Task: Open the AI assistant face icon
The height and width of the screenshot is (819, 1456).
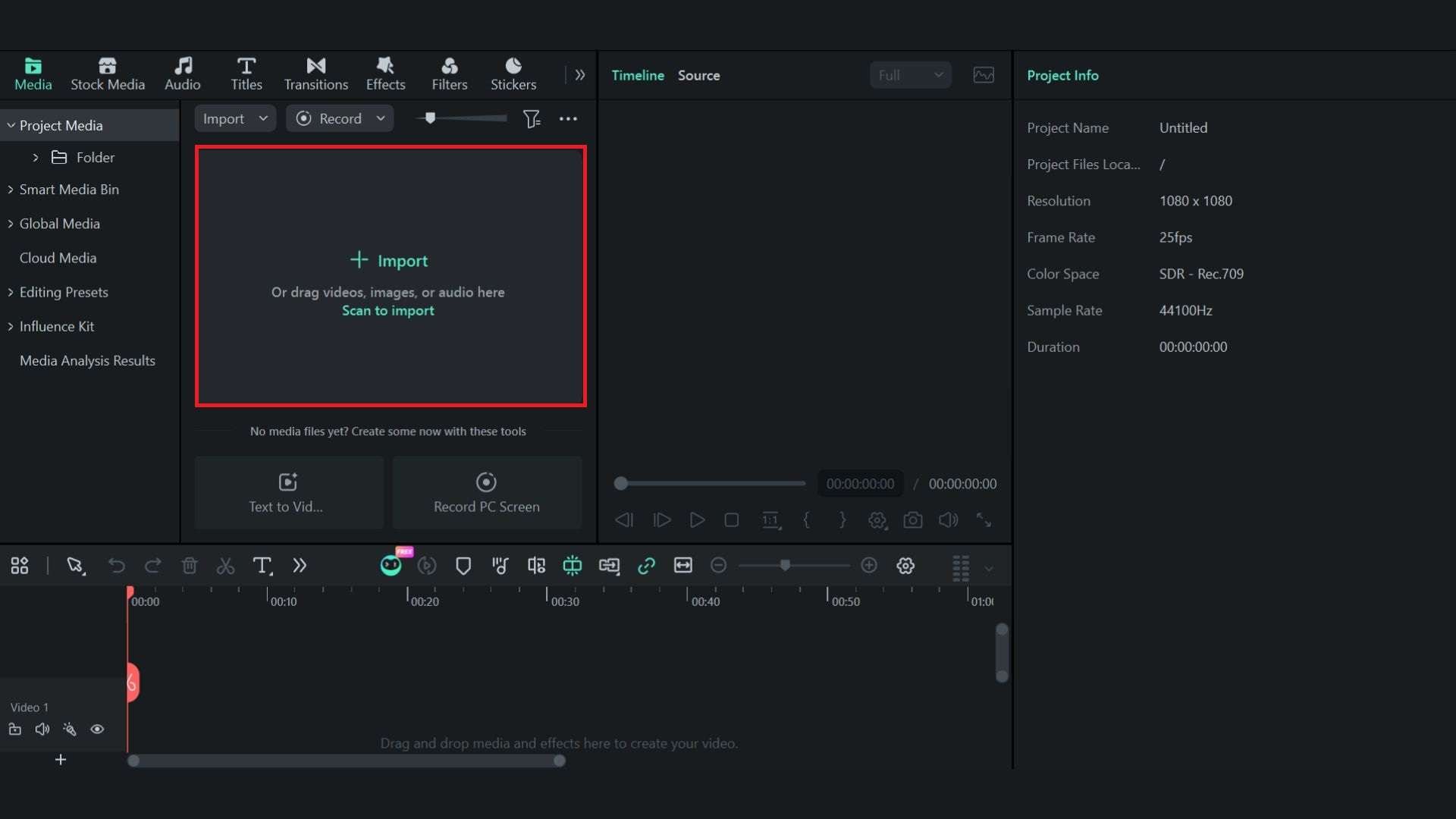Action: point(391,565)
